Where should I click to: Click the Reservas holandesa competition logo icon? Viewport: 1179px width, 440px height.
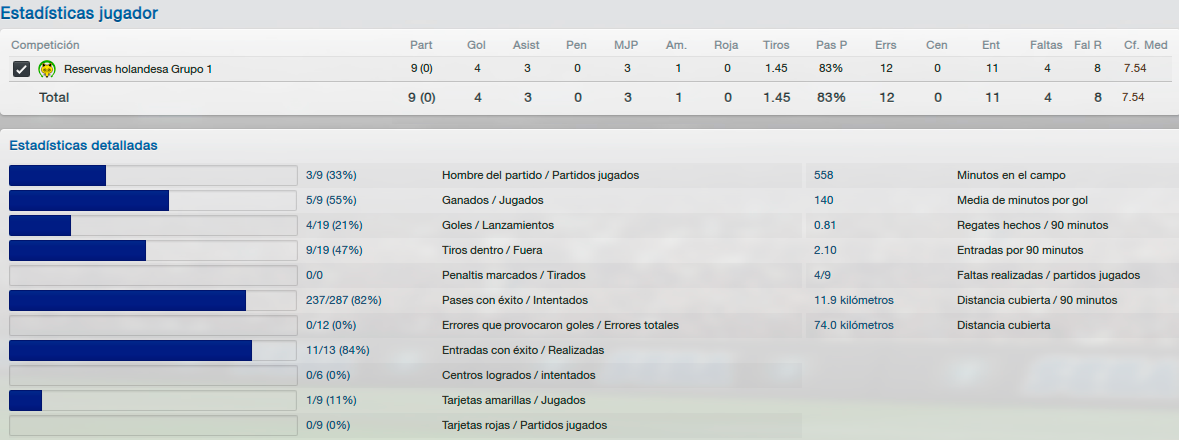point(47,69)
